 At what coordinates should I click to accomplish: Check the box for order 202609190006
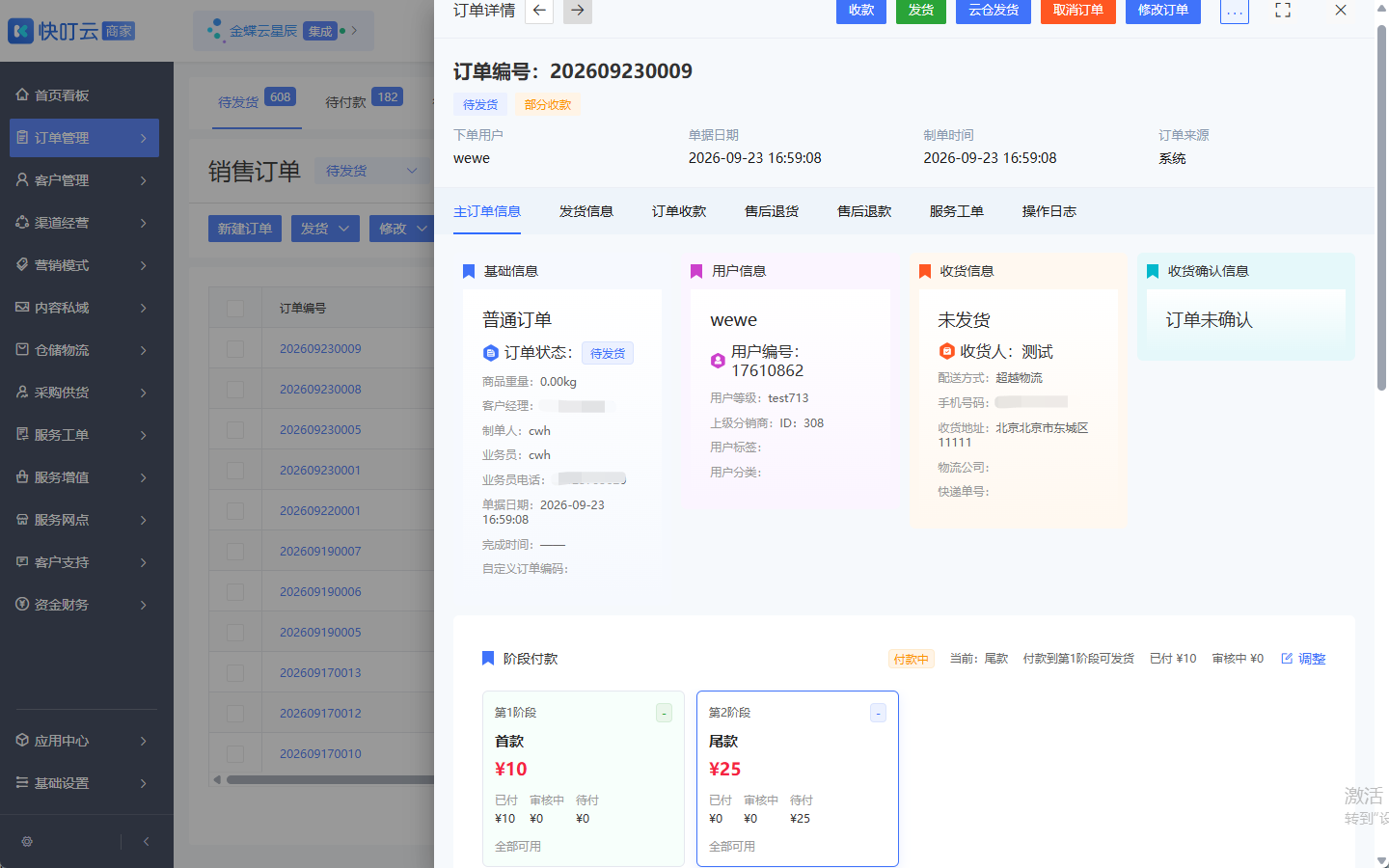click(x=235, y=592)
